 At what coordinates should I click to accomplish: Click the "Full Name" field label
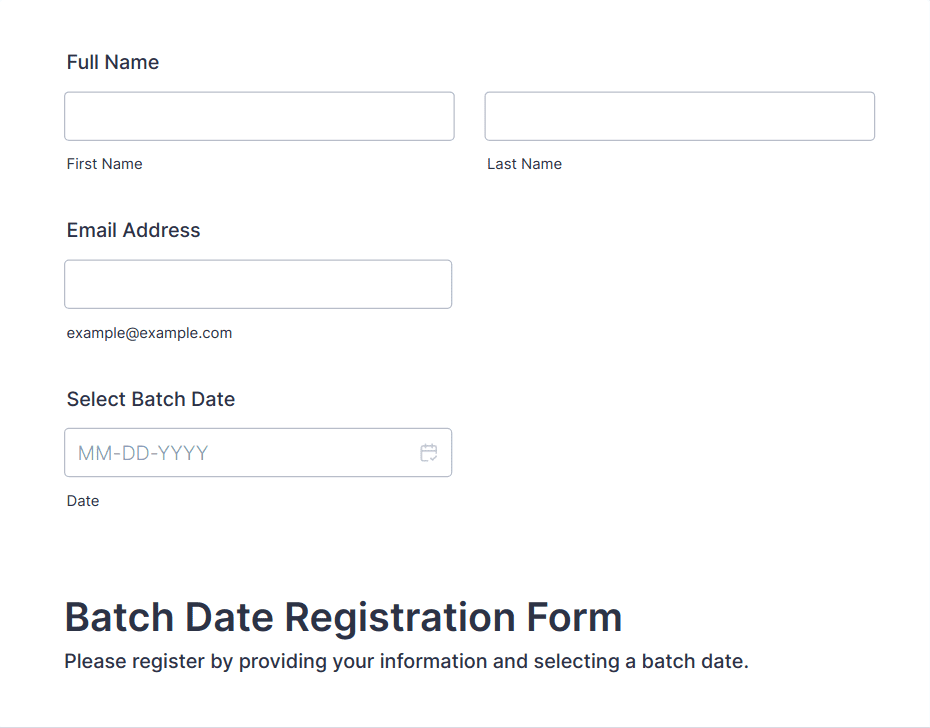(113, 62)
